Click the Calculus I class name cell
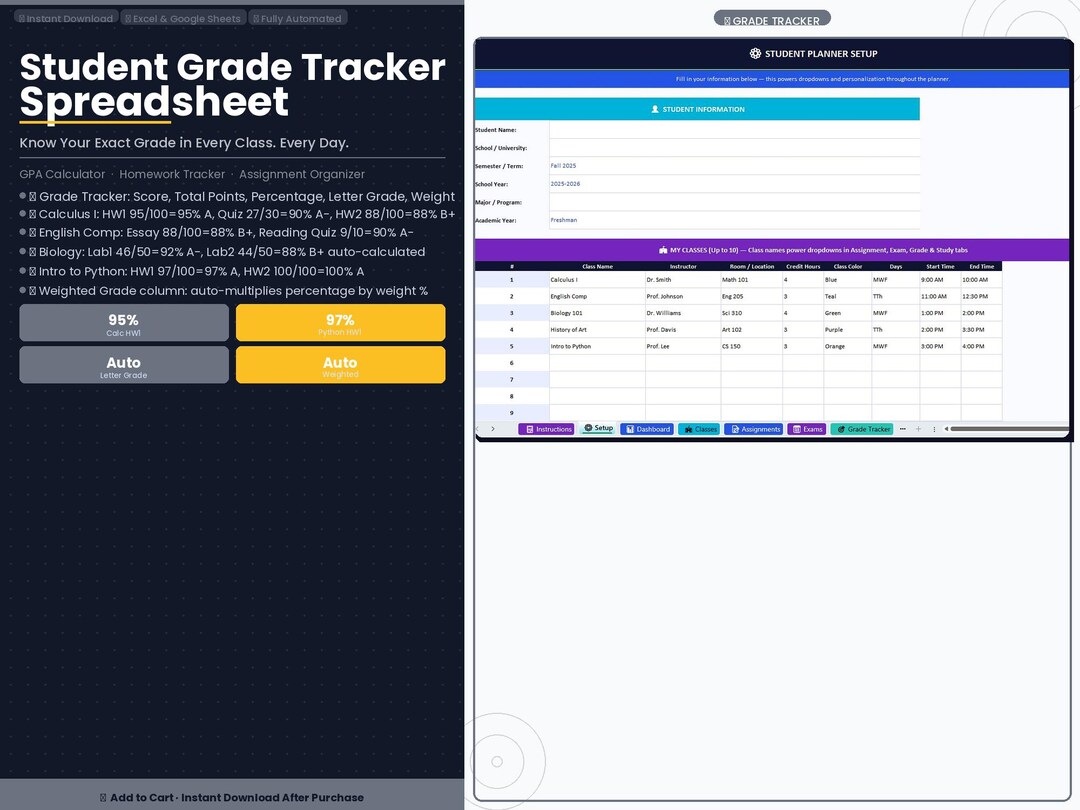The width and height of the screenshot is (1080, 810). coord(597,280)
